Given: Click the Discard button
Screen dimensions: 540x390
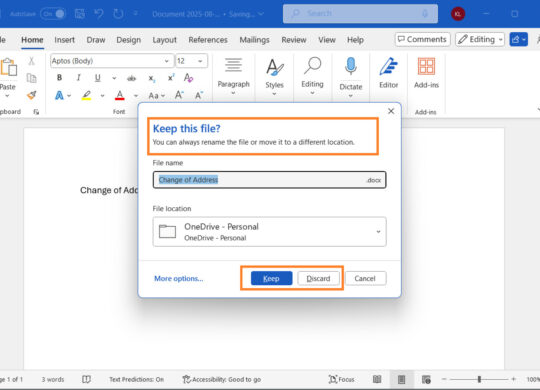Looking at the screenshot, I should pyautogui.click(x=318, y=278).
